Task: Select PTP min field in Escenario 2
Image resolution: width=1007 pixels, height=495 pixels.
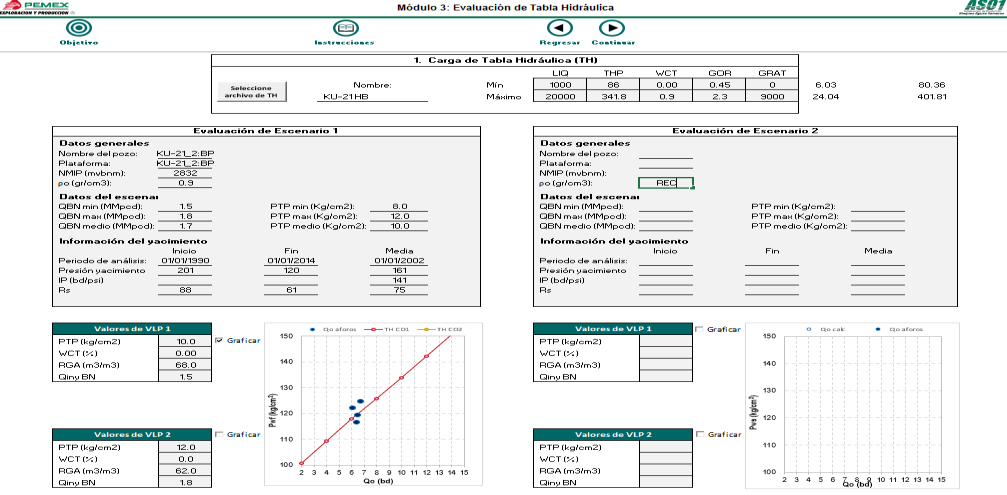Action: tap(877, 207)
